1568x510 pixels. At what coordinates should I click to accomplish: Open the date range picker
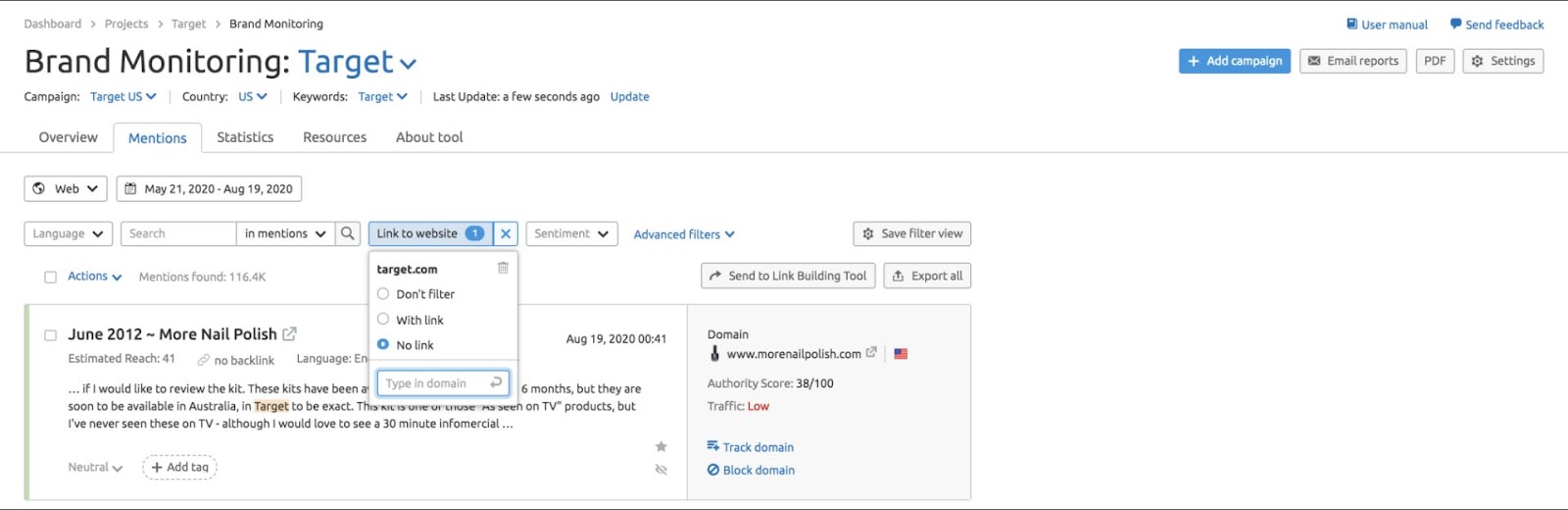tap(209, 188)
